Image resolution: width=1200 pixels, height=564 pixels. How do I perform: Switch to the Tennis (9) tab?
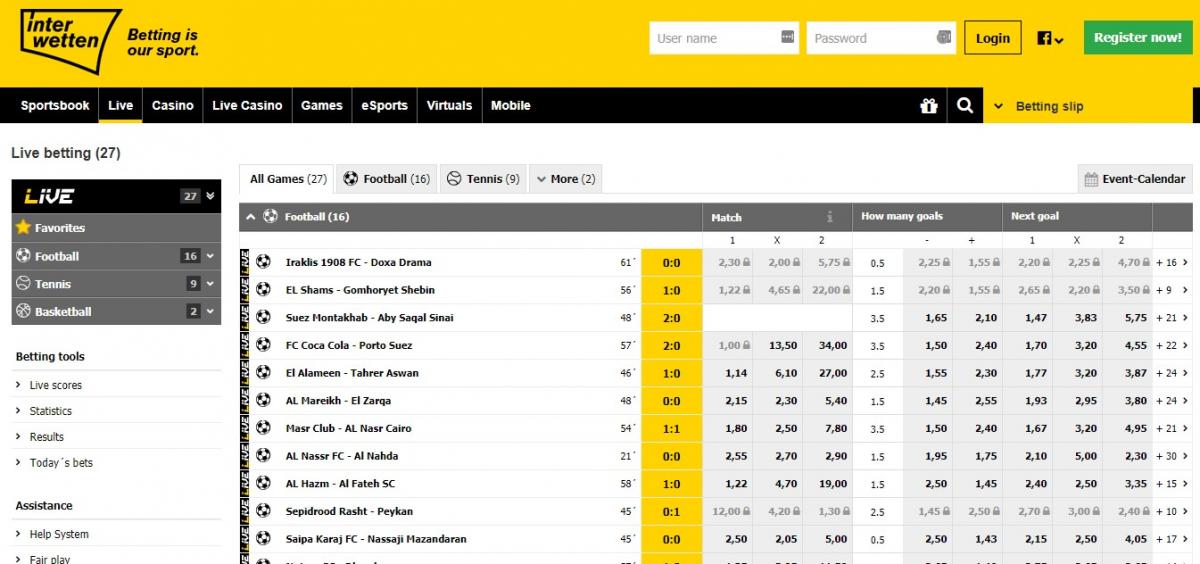click(484, 179)
